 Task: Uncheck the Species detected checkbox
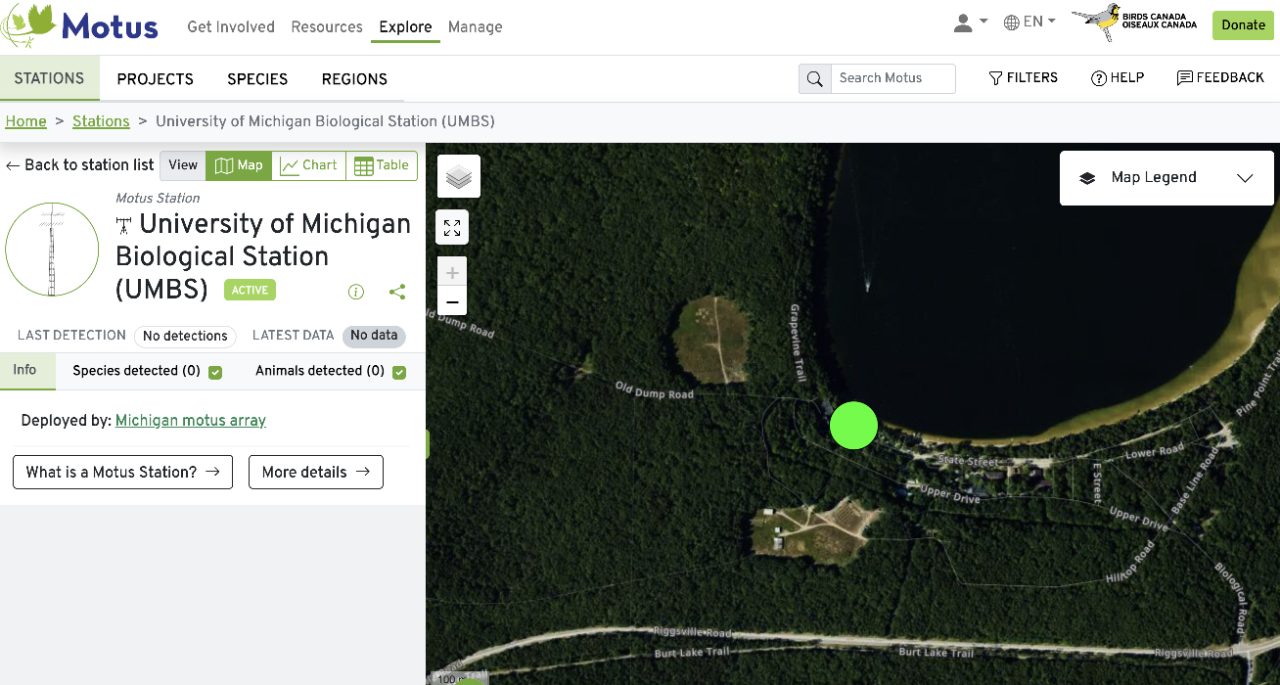click(x=215, y=370)
